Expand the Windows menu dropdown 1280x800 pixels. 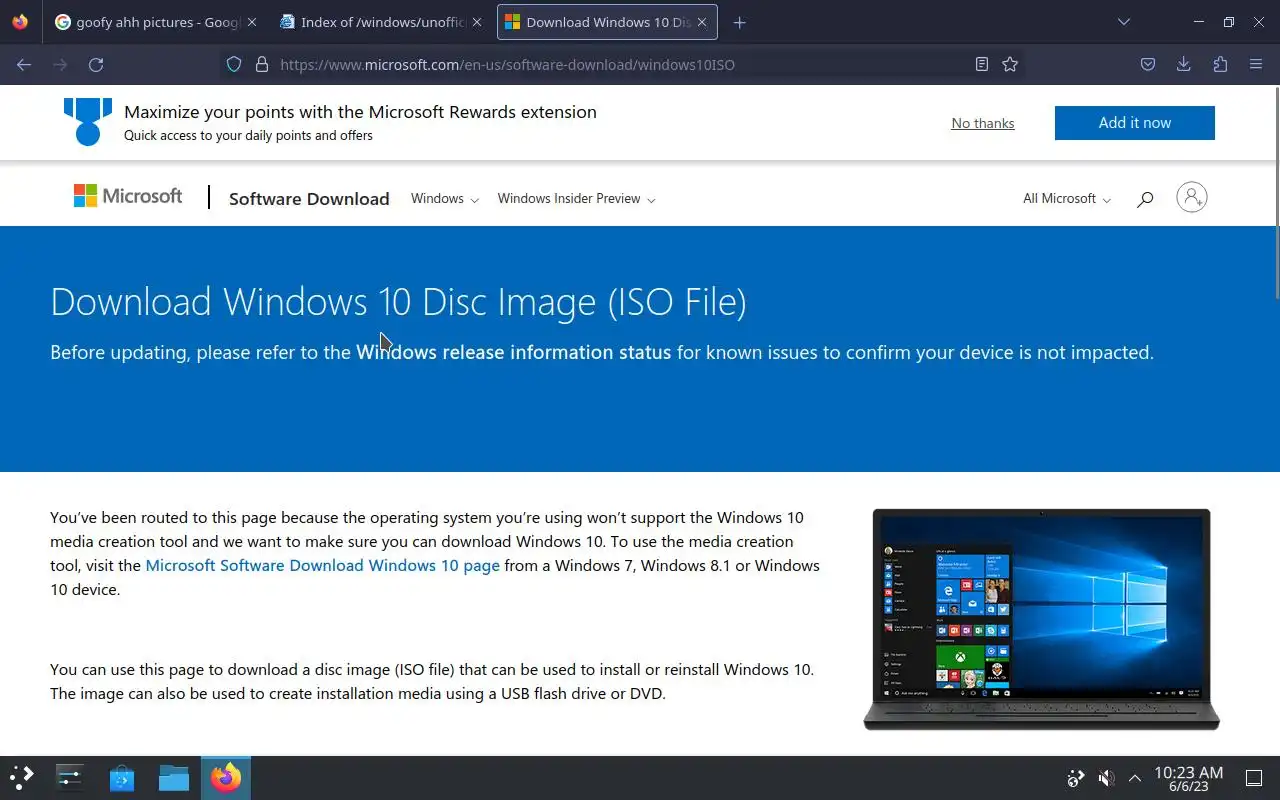click(445, 199)
